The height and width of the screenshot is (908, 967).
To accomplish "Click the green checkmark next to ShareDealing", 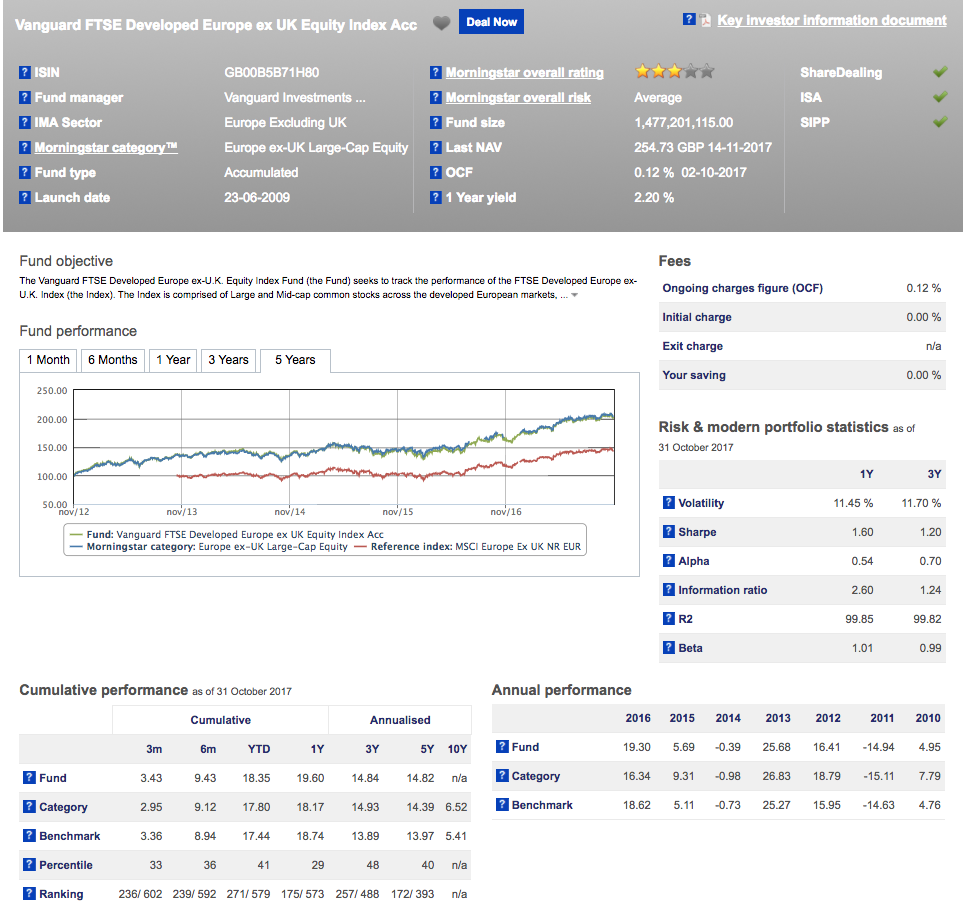I will pos(939,72).
